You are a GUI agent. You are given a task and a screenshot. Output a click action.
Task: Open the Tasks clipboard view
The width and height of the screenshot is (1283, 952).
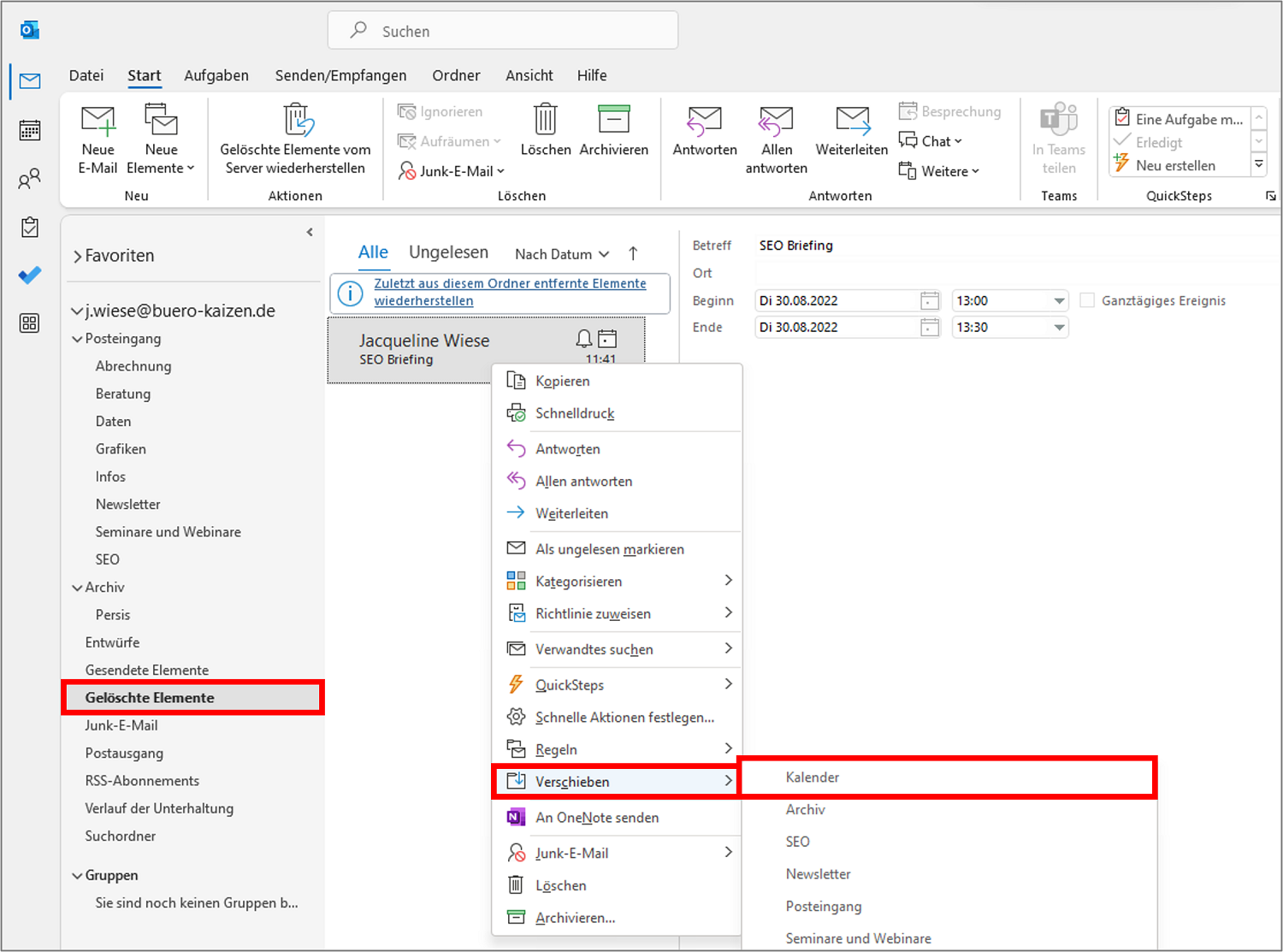coord(30,227)
